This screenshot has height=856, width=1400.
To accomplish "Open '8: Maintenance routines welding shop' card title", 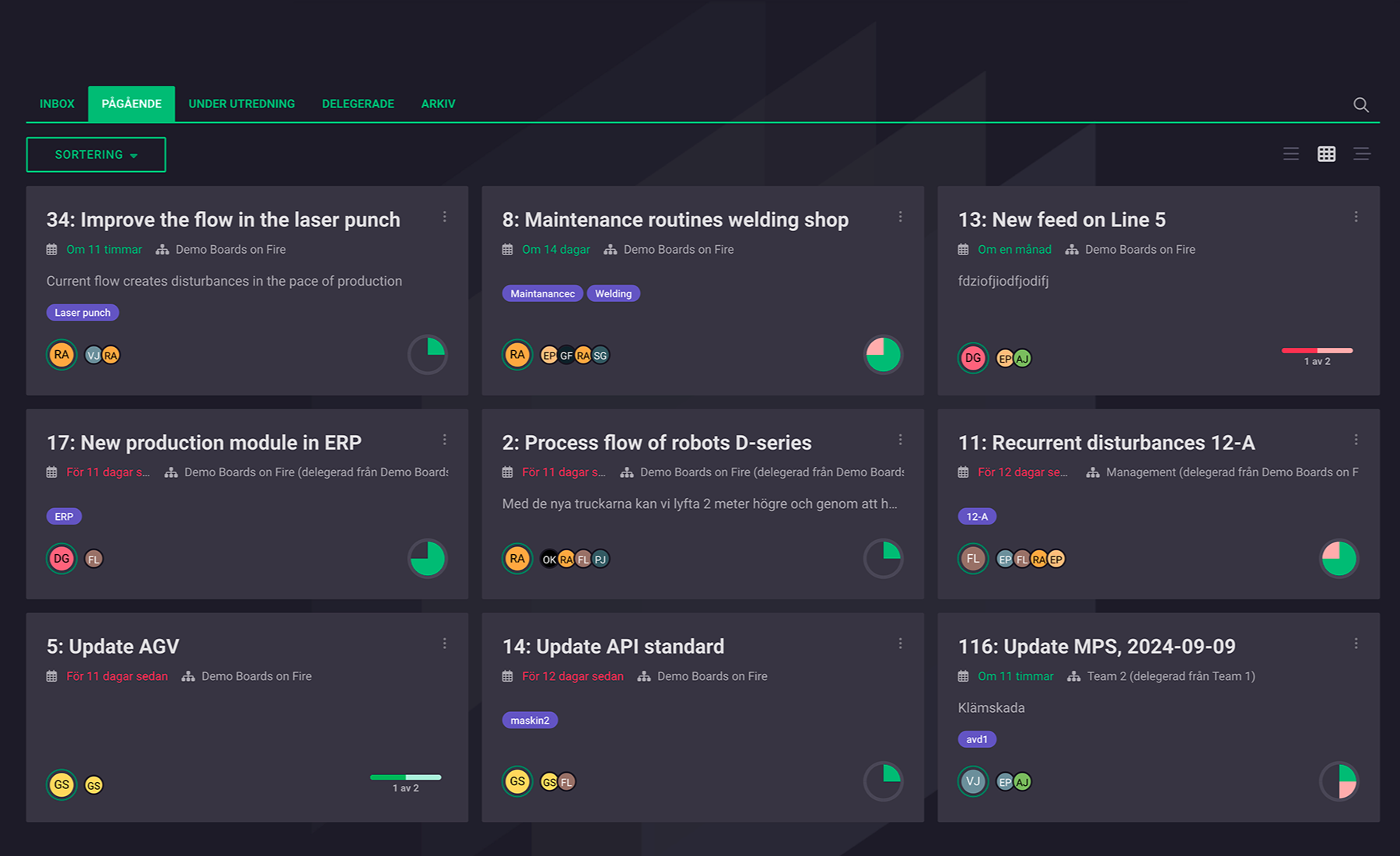I will pyautogui.click(x=675, y=220).
